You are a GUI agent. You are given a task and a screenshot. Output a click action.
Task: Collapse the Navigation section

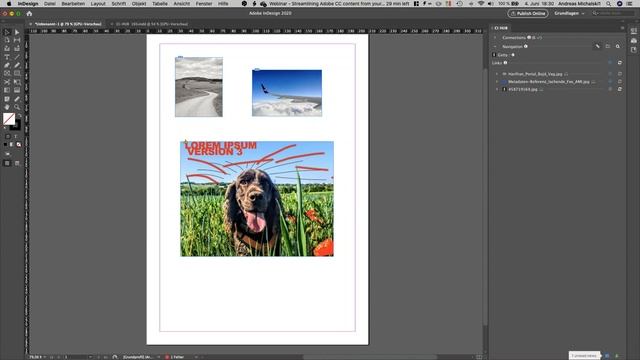(495, 47)
